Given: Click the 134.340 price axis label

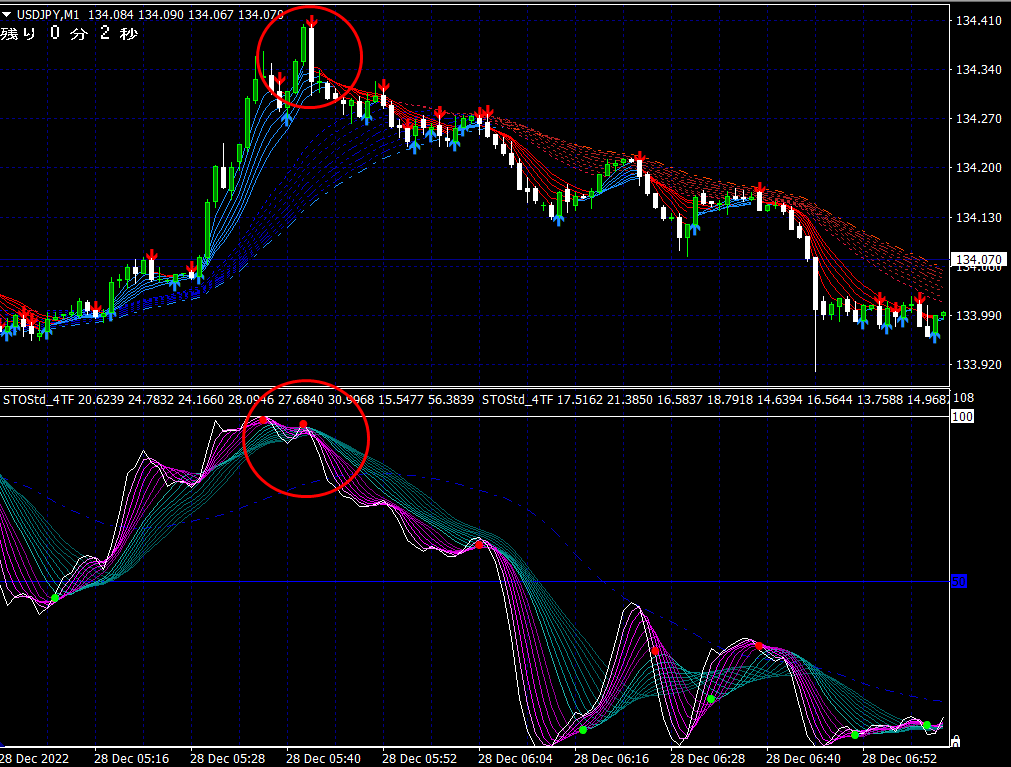Looking at the screenshot, I should 978,70.
